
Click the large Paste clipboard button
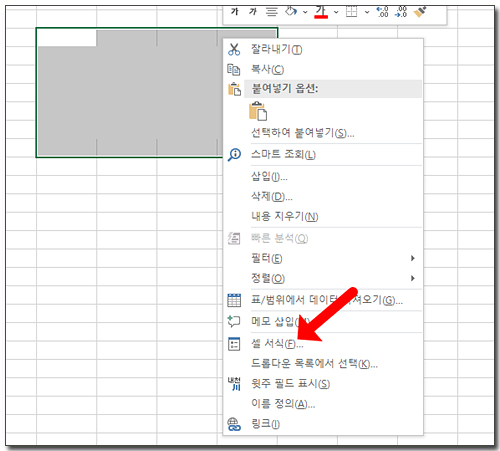(x=258, y=111)
